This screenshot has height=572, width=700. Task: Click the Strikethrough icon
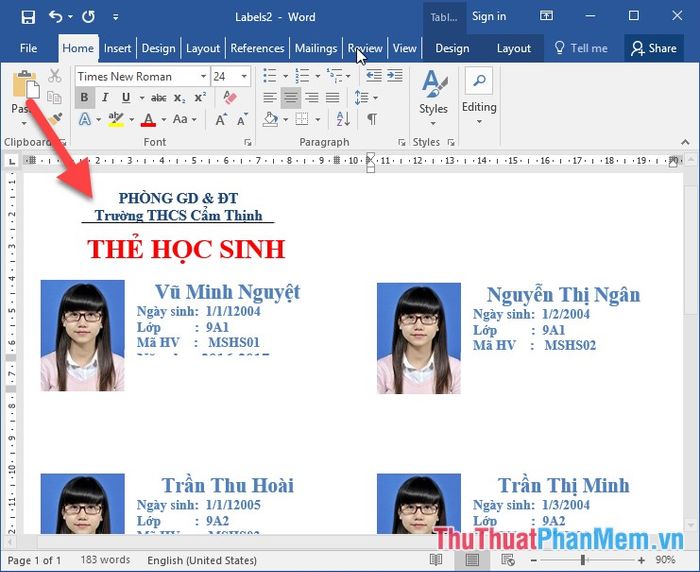[158, 98]
